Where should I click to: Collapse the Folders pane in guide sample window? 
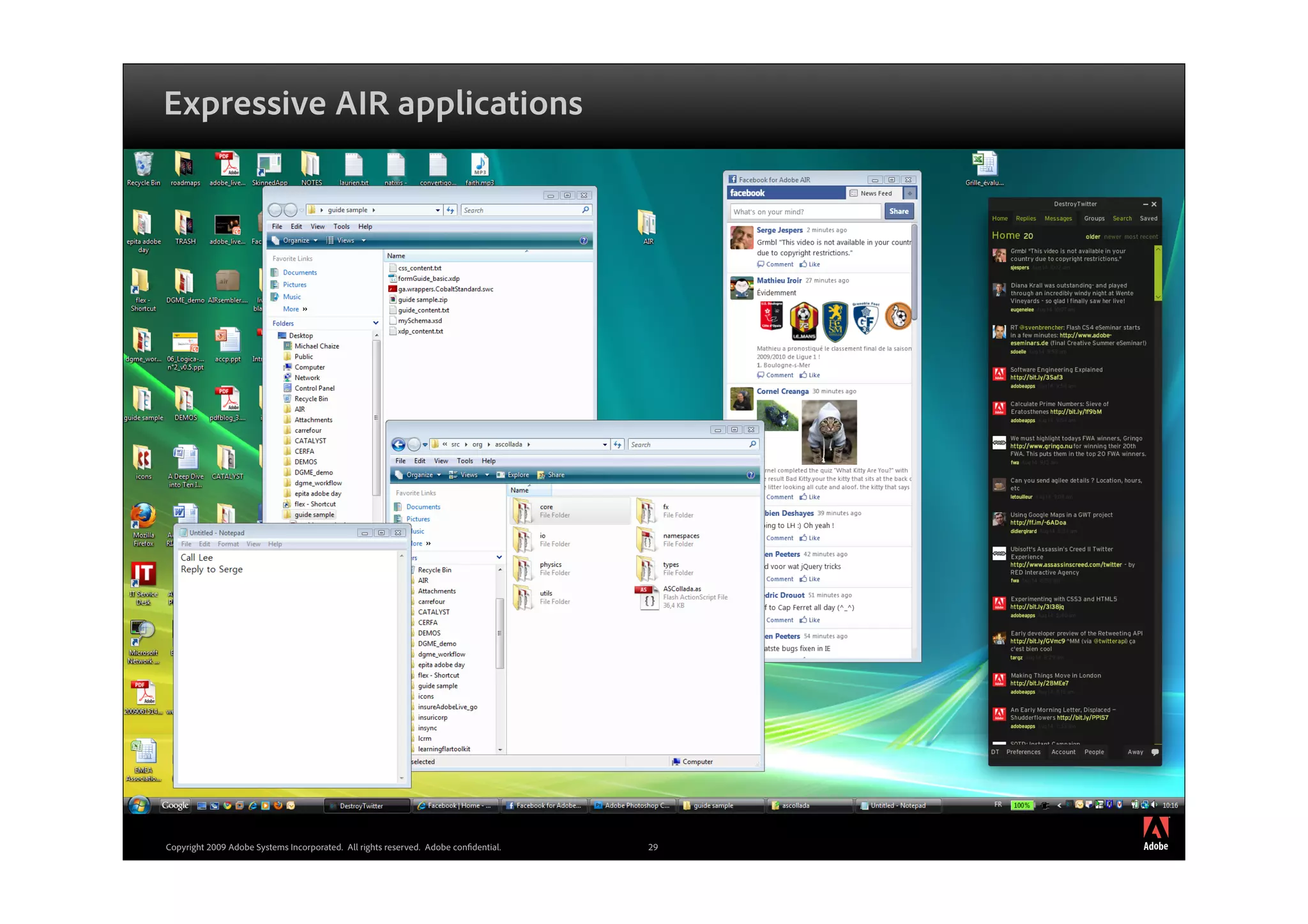pos(376,324)
